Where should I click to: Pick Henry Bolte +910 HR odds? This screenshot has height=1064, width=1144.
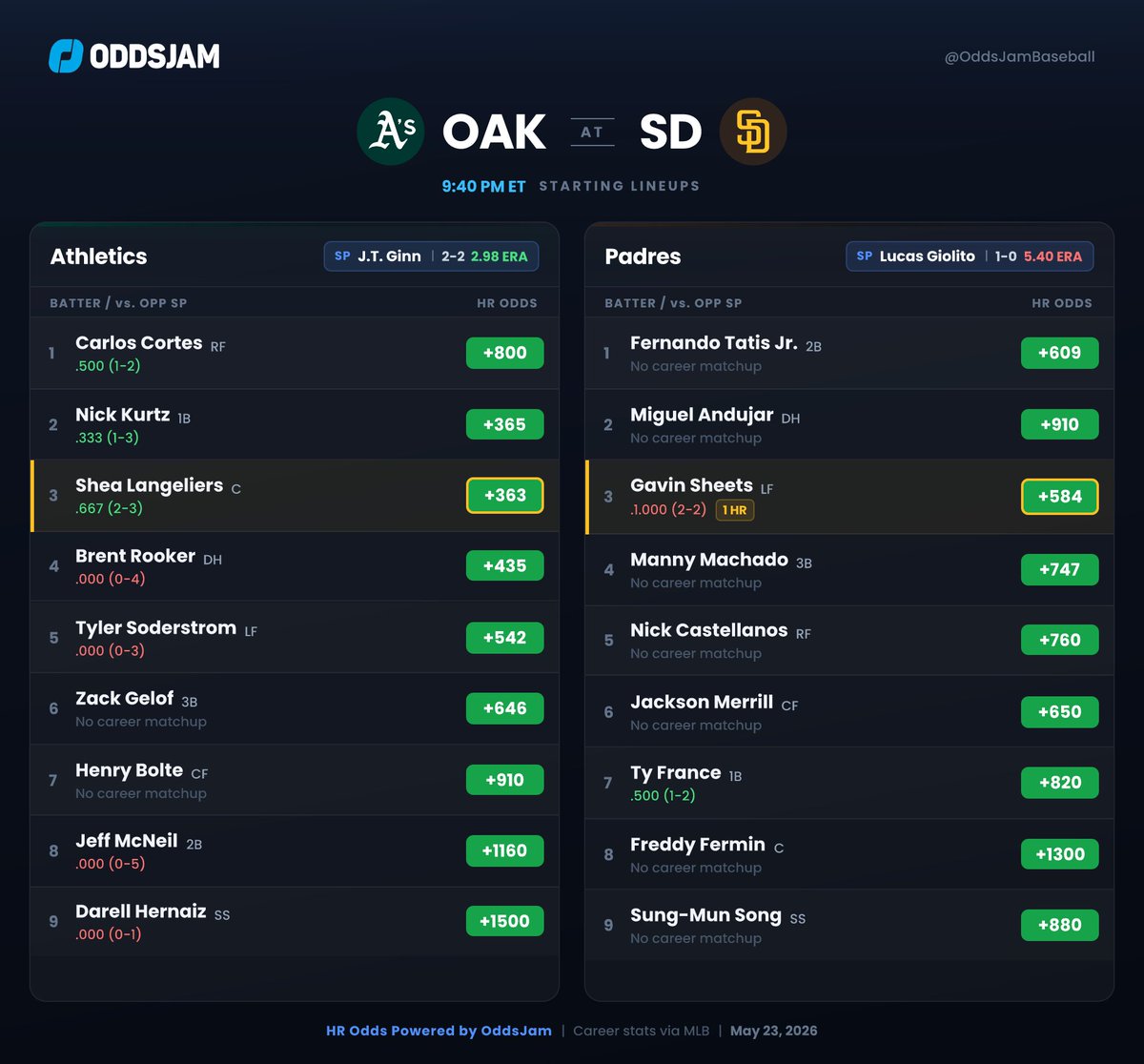[x=504, y=780]
